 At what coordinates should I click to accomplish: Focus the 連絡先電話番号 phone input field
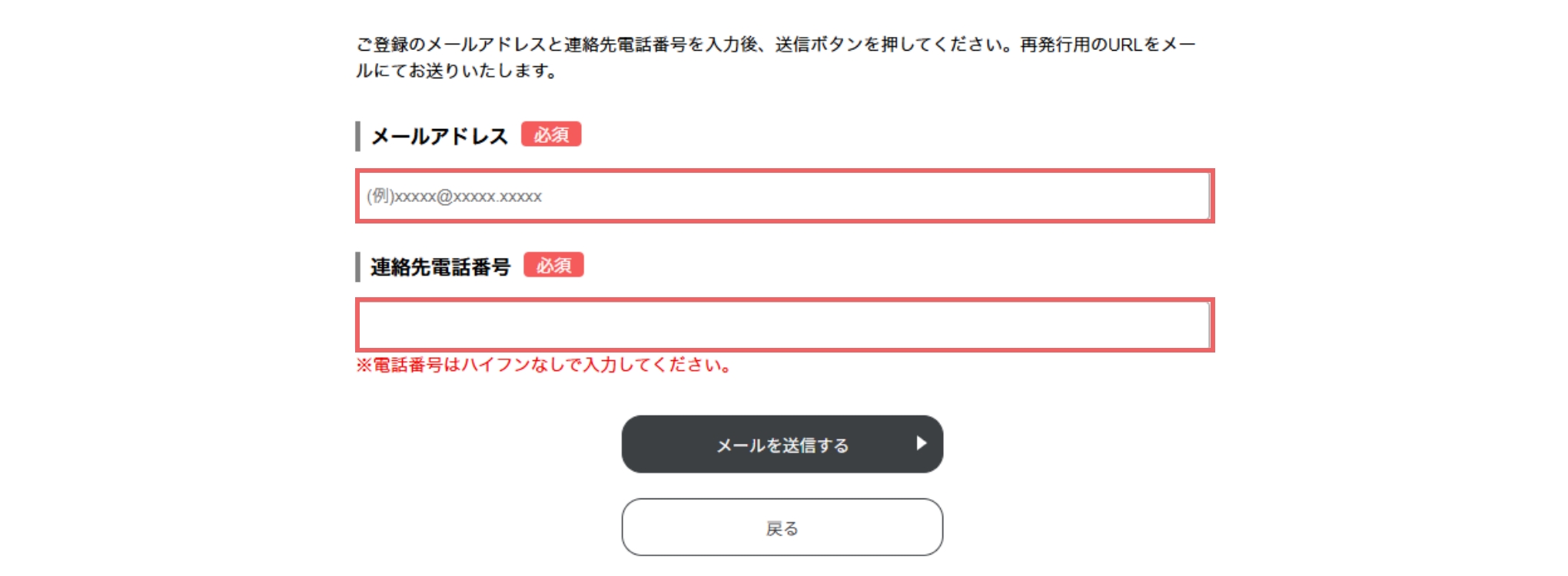784,325
